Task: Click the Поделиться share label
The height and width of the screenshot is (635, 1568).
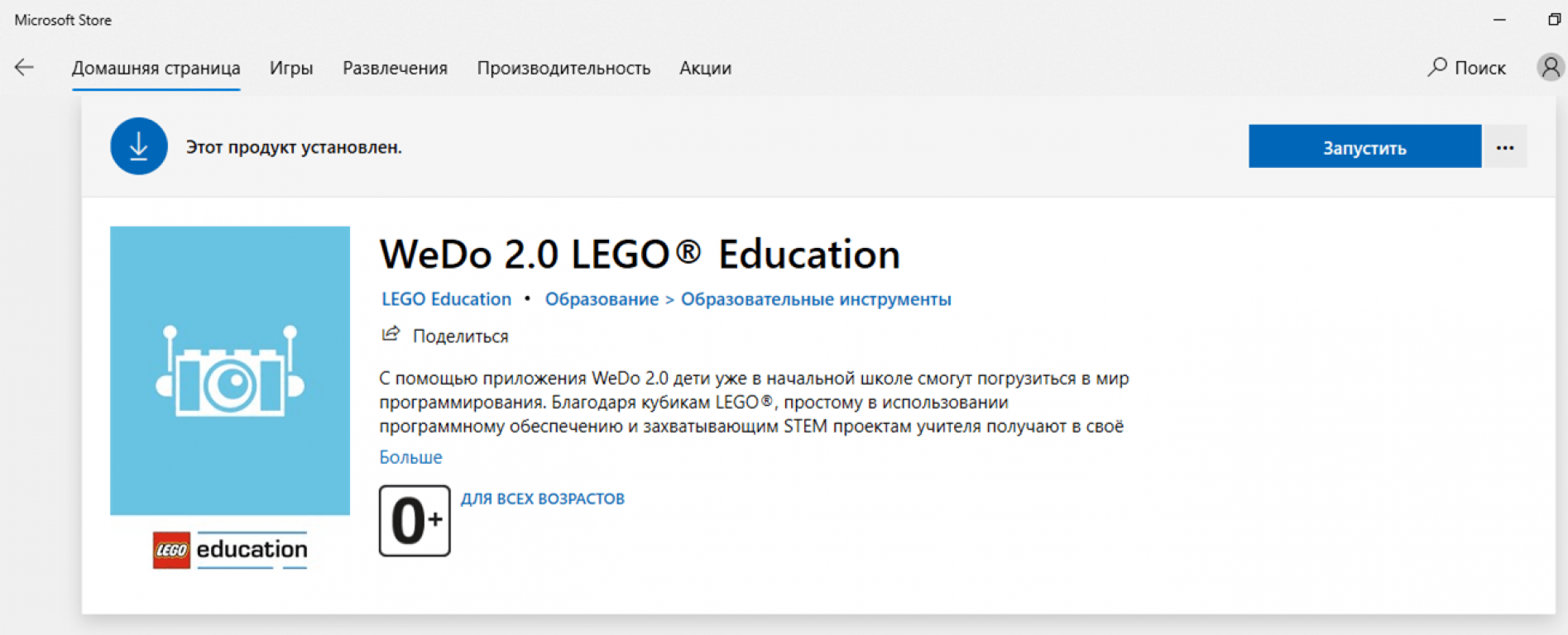Action: (460, 337)
